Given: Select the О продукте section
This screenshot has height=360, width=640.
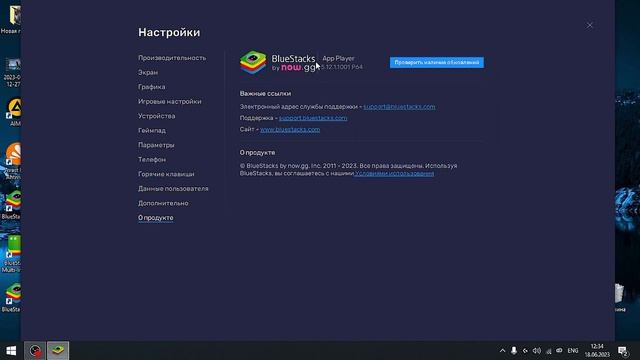Looking at the screenshot, I should 156,218.
